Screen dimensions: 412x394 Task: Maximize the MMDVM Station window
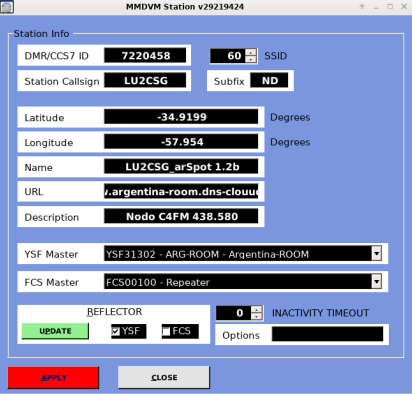[x=390, y=6]
